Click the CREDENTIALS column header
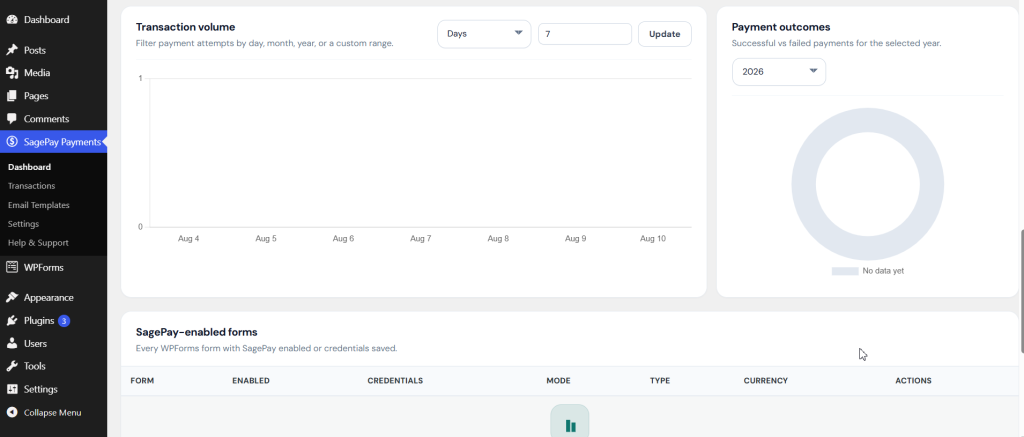Viewport: 1024px width, 437px height. click(x=395, y=381)
